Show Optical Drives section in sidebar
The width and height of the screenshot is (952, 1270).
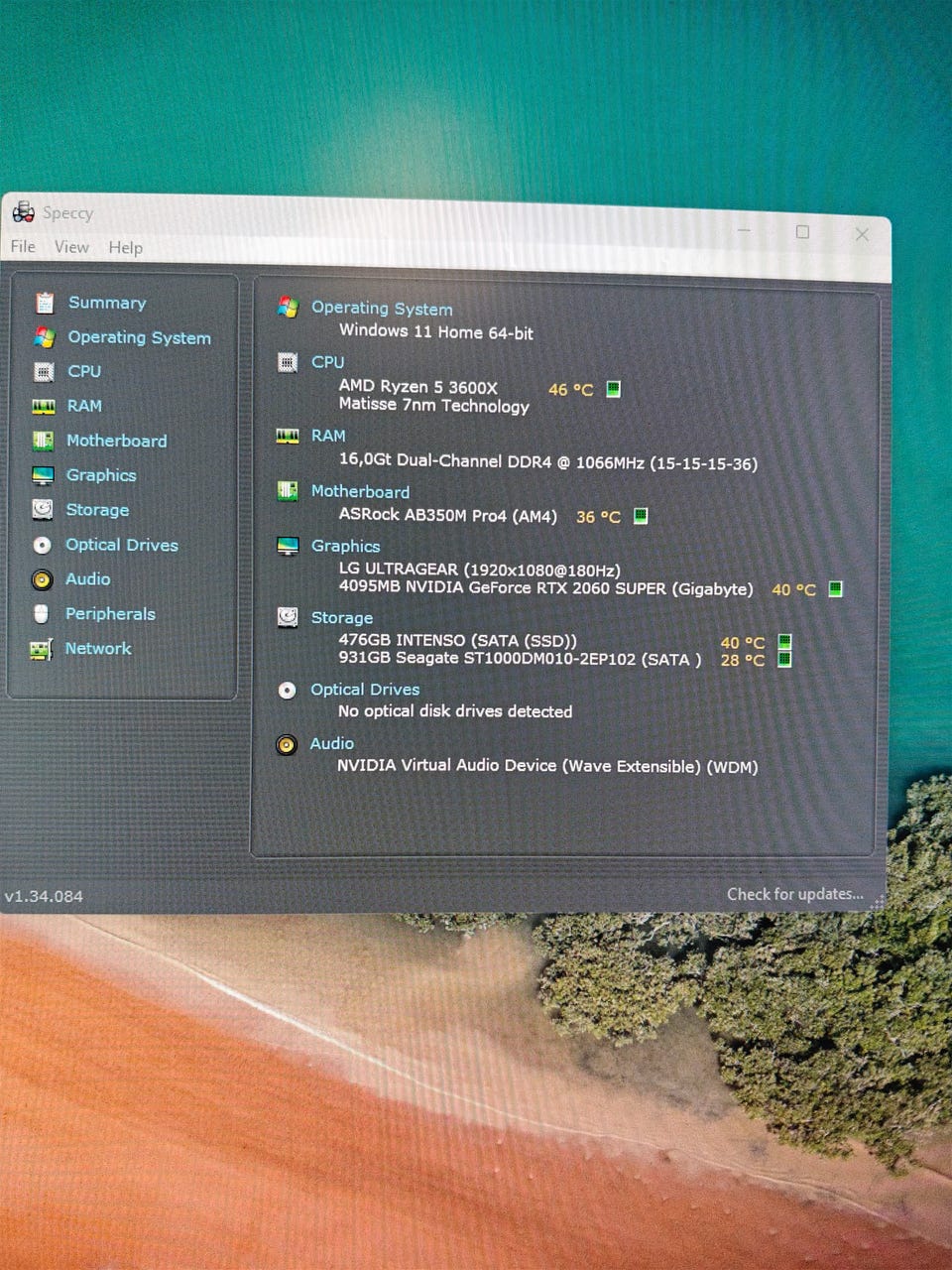point(122,545)
